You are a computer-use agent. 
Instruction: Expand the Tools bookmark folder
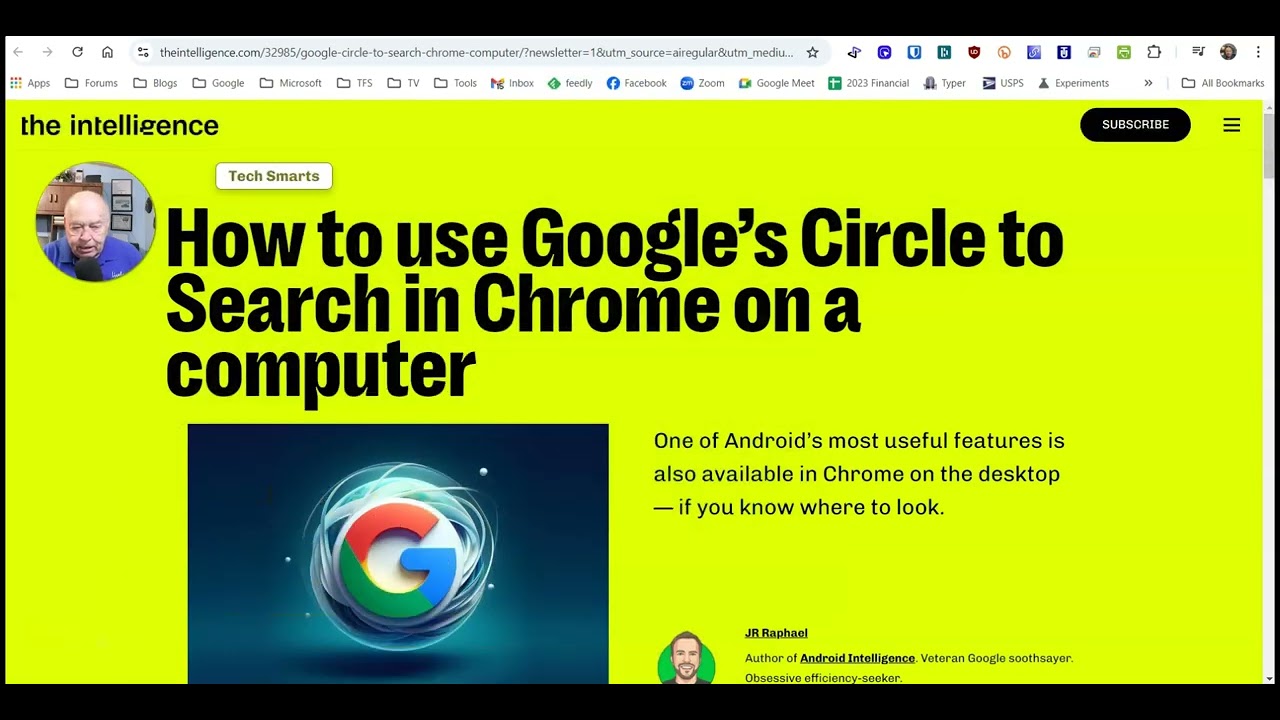(455, 83)
